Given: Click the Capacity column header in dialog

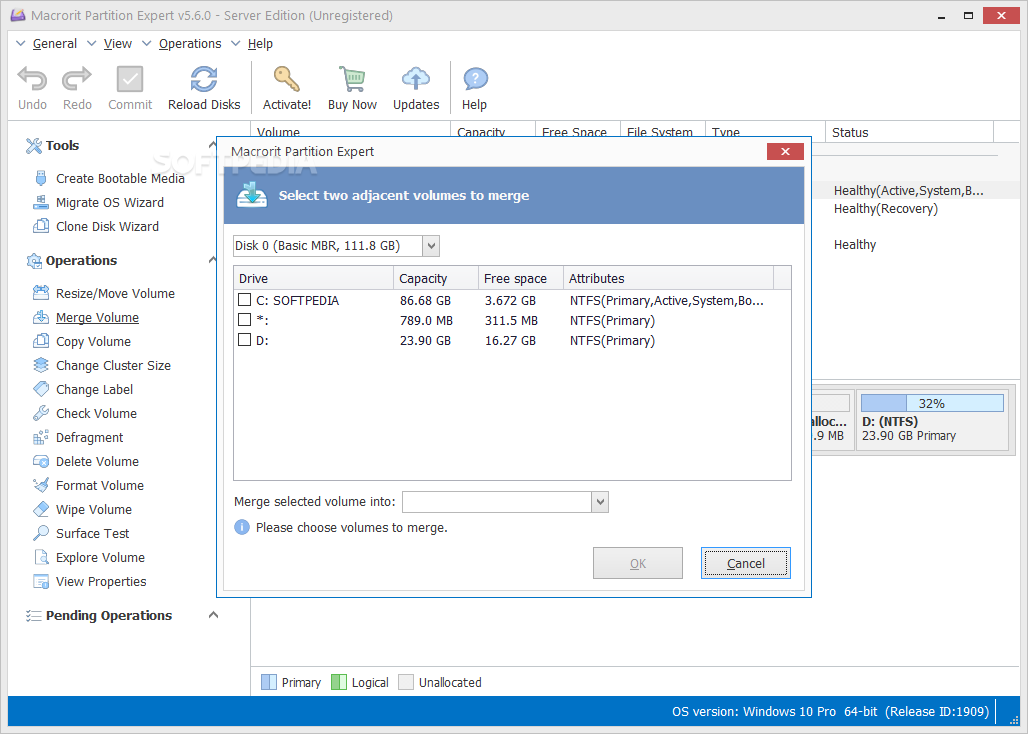Looking at the screenshot, I should (436, 279).
